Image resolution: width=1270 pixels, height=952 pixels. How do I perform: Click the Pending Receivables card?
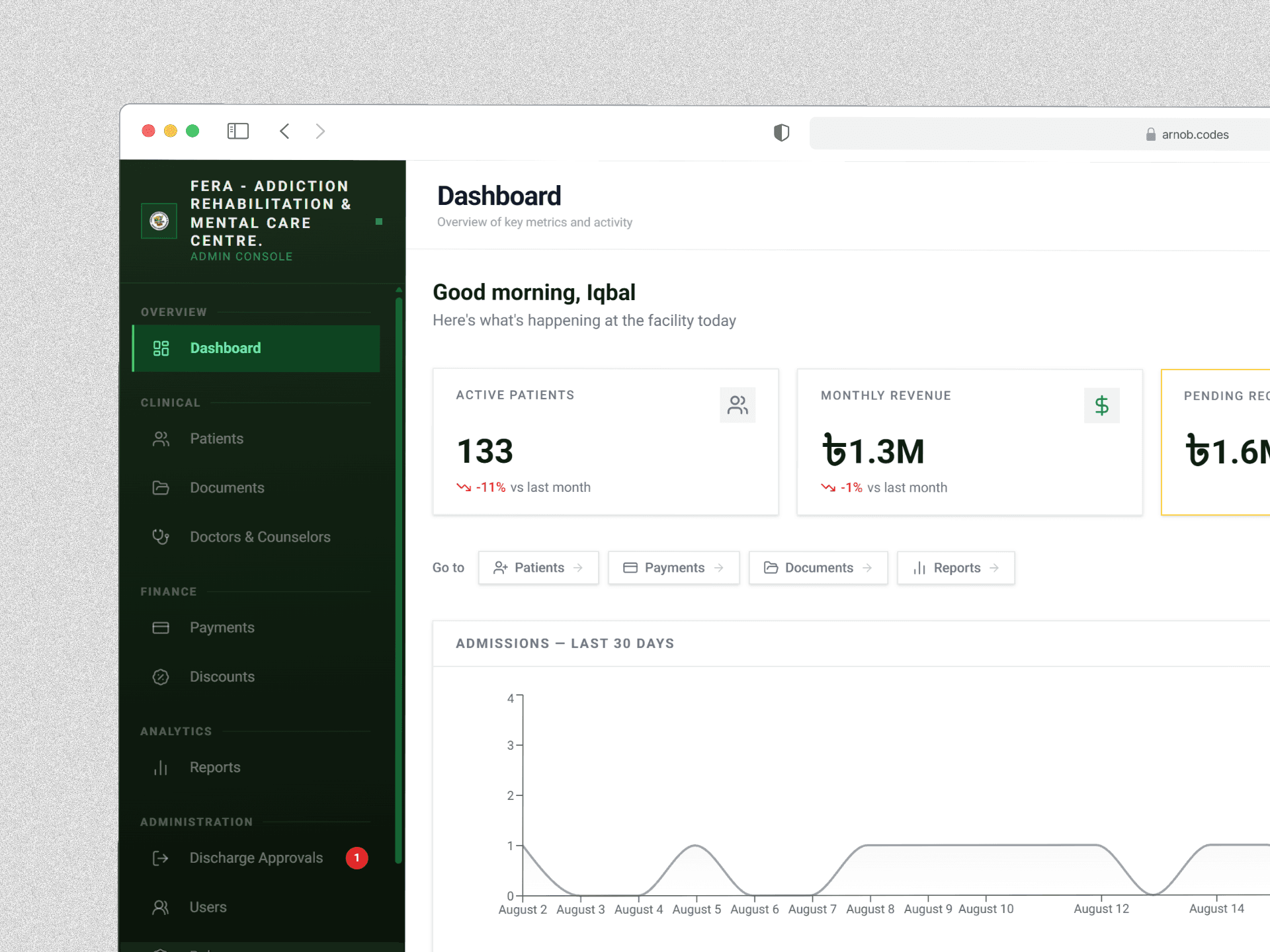(1216, 442)
